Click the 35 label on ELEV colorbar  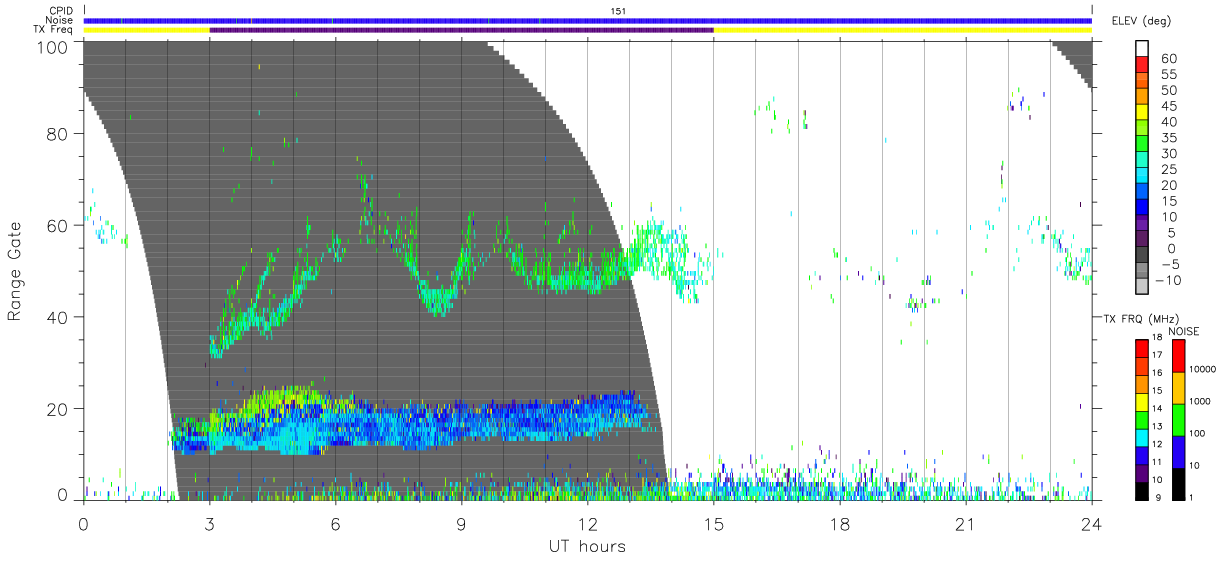(x=1169, y=138)
